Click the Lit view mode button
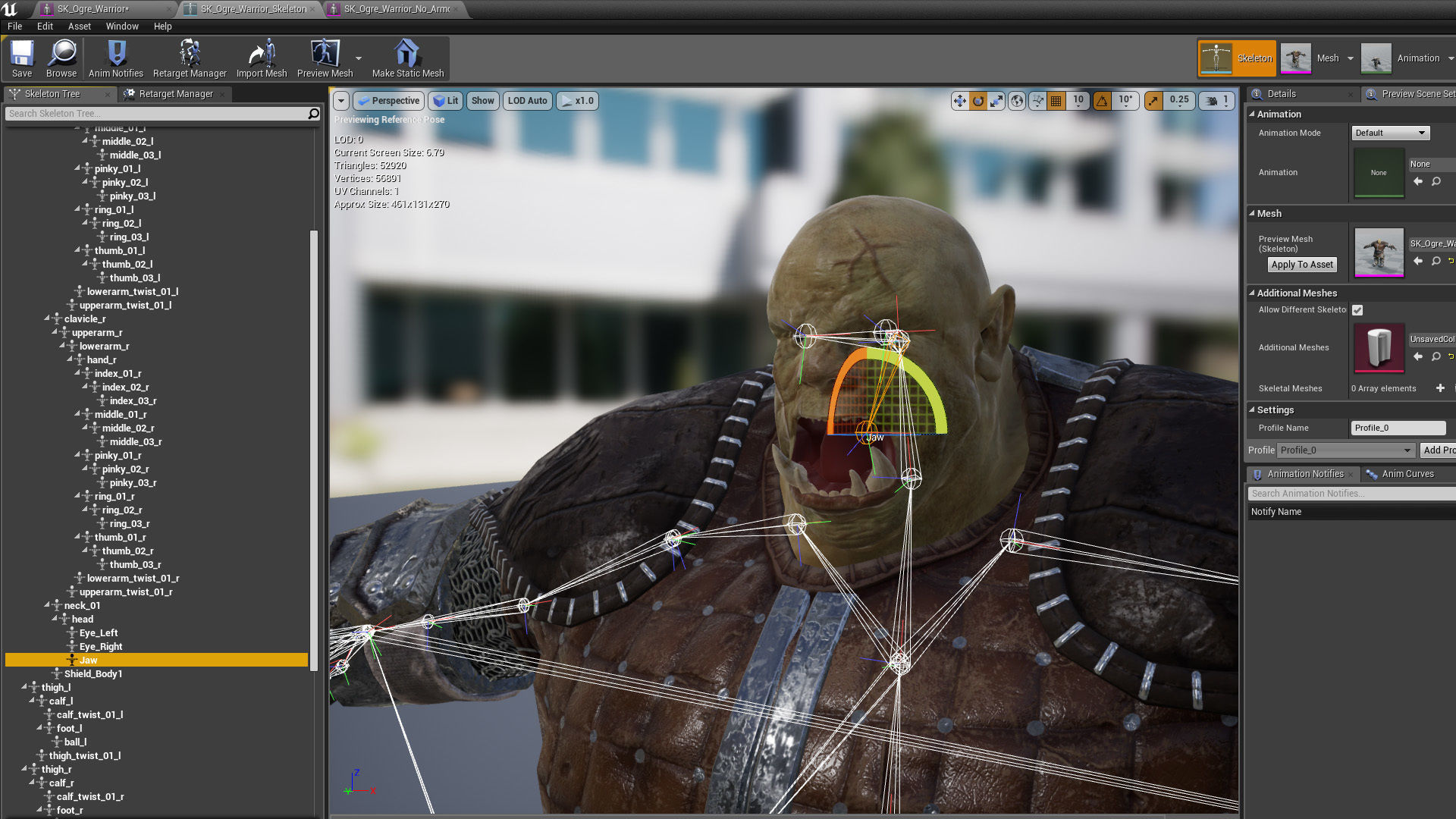The image size is (1456, 819). pyautogui.click(x=445, y=101)
